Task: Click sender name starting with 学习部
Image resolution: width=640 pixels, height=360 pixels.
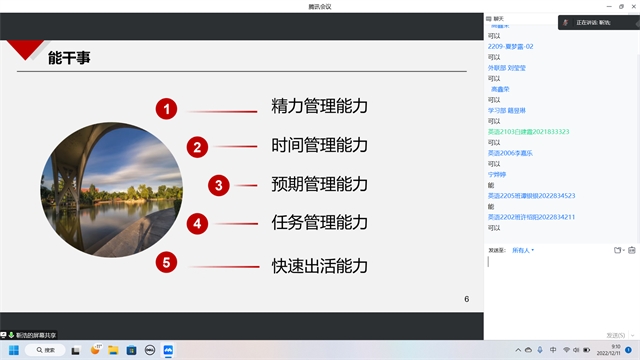Action: (507, 110)
